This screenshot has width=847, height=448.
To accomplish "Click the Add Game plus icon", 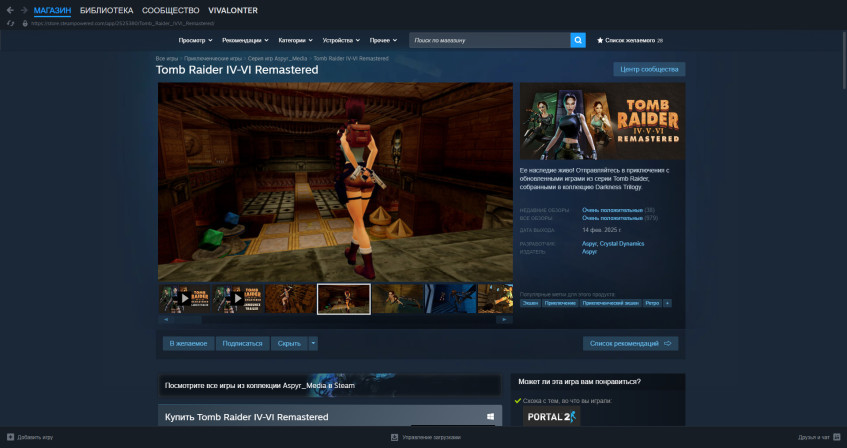I will click(9, 437).
